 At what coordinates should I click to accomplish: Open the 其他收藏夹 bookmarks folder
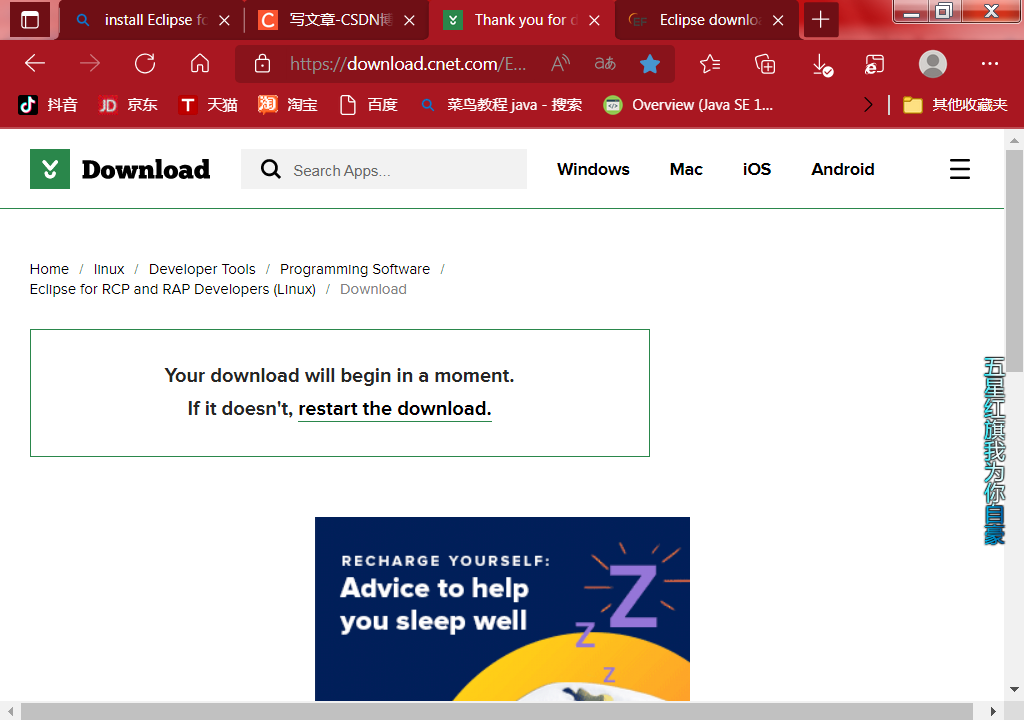pyautogui.click(x=955, y=105)
